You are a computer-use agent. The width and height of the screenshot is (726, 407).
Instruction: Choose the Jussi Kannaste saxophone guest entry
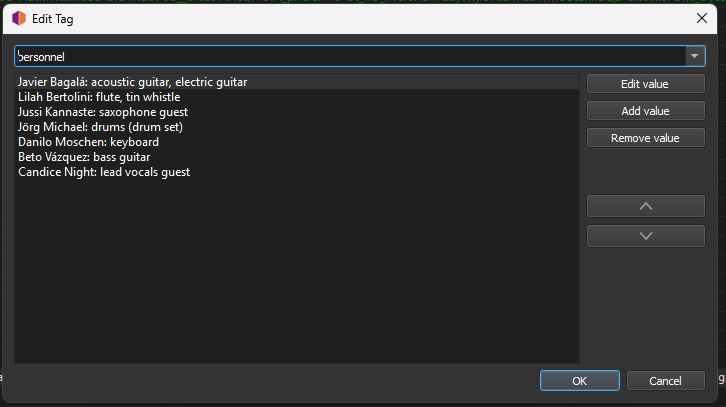pos(103,112)
